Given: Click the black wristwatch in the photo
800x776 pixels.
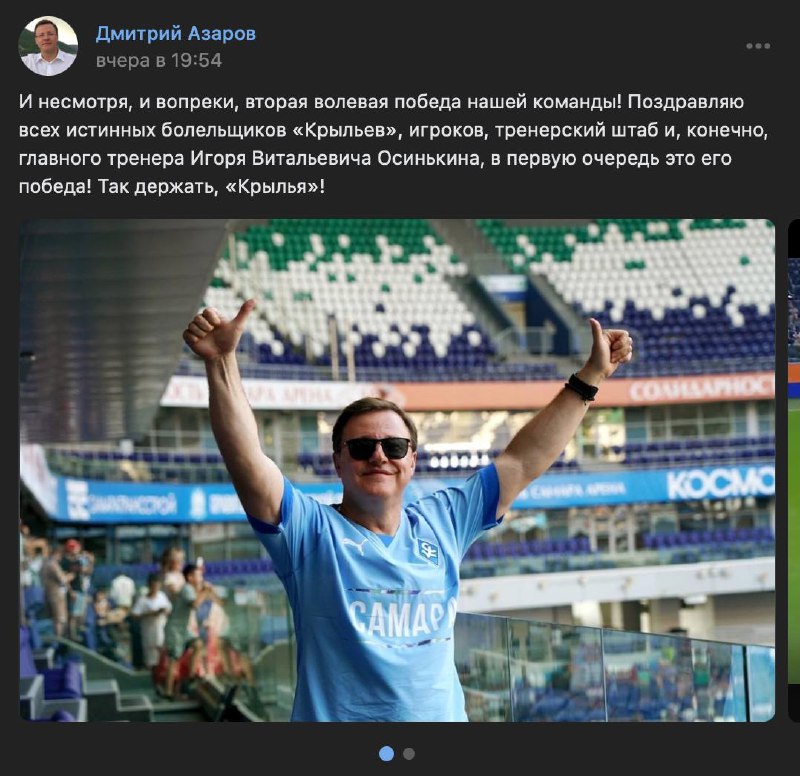Looking at the screenshot, I should (582, 388).
